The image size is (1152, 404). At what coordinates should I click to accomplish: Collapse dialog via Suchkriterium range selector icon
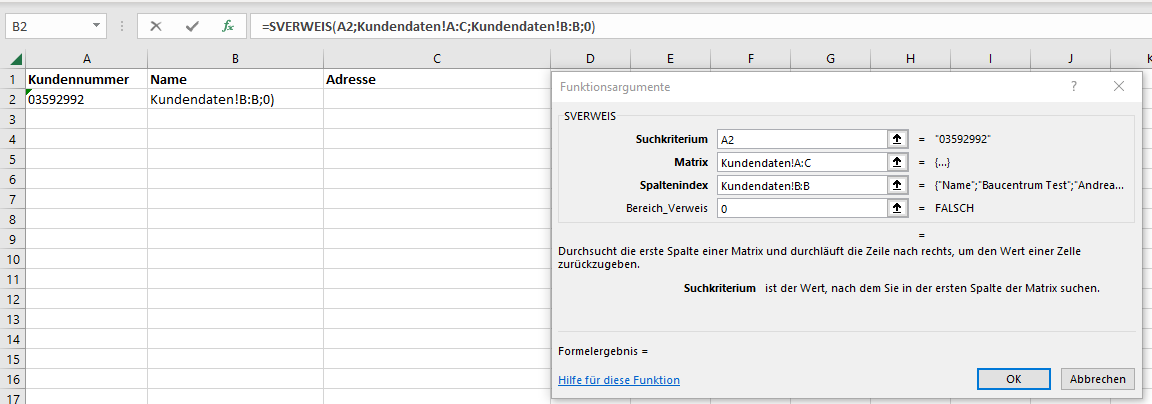tap(896, 139)
